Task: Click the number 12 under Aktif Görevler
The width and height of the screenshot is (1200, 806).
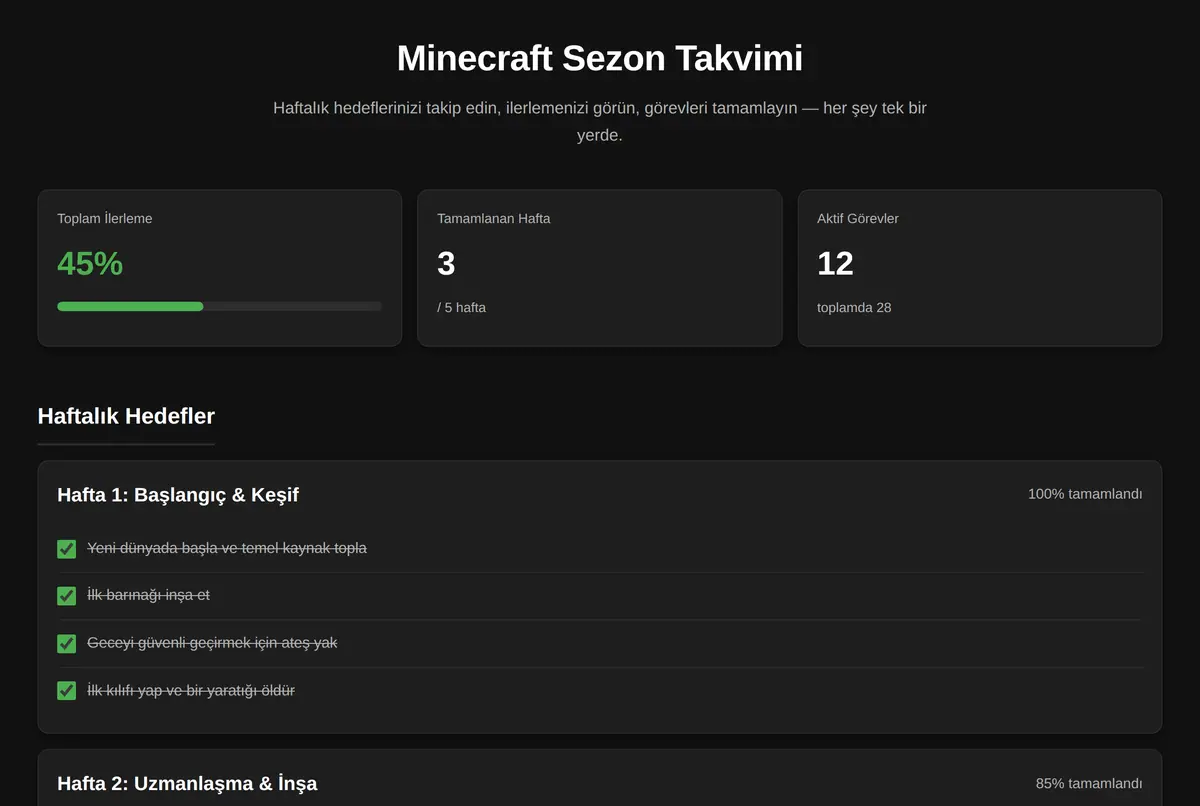Action: (x=835, y=264)
